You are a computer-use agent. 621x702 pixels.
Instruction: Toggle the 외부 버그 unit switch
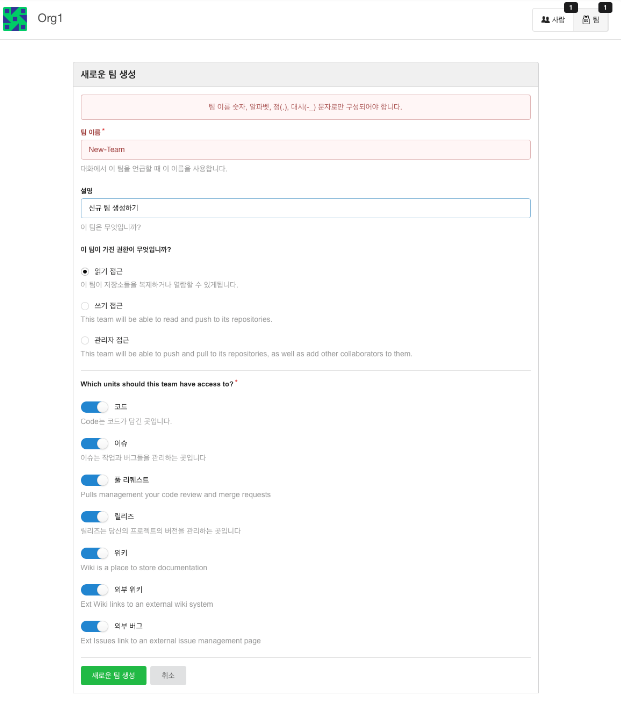coord(94,626)
